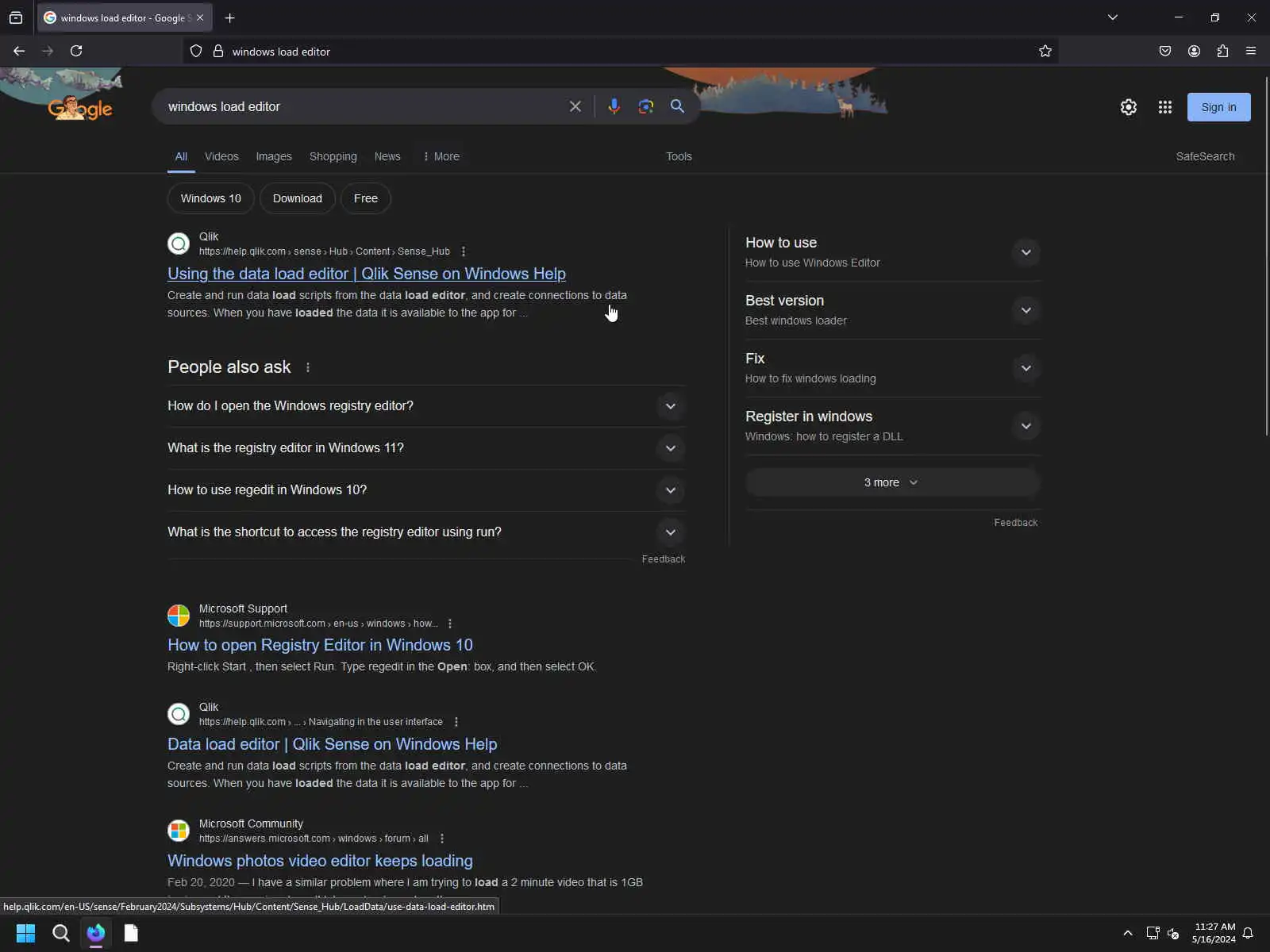
Task: Open People also ask options menu
Action: pos(308,367)
